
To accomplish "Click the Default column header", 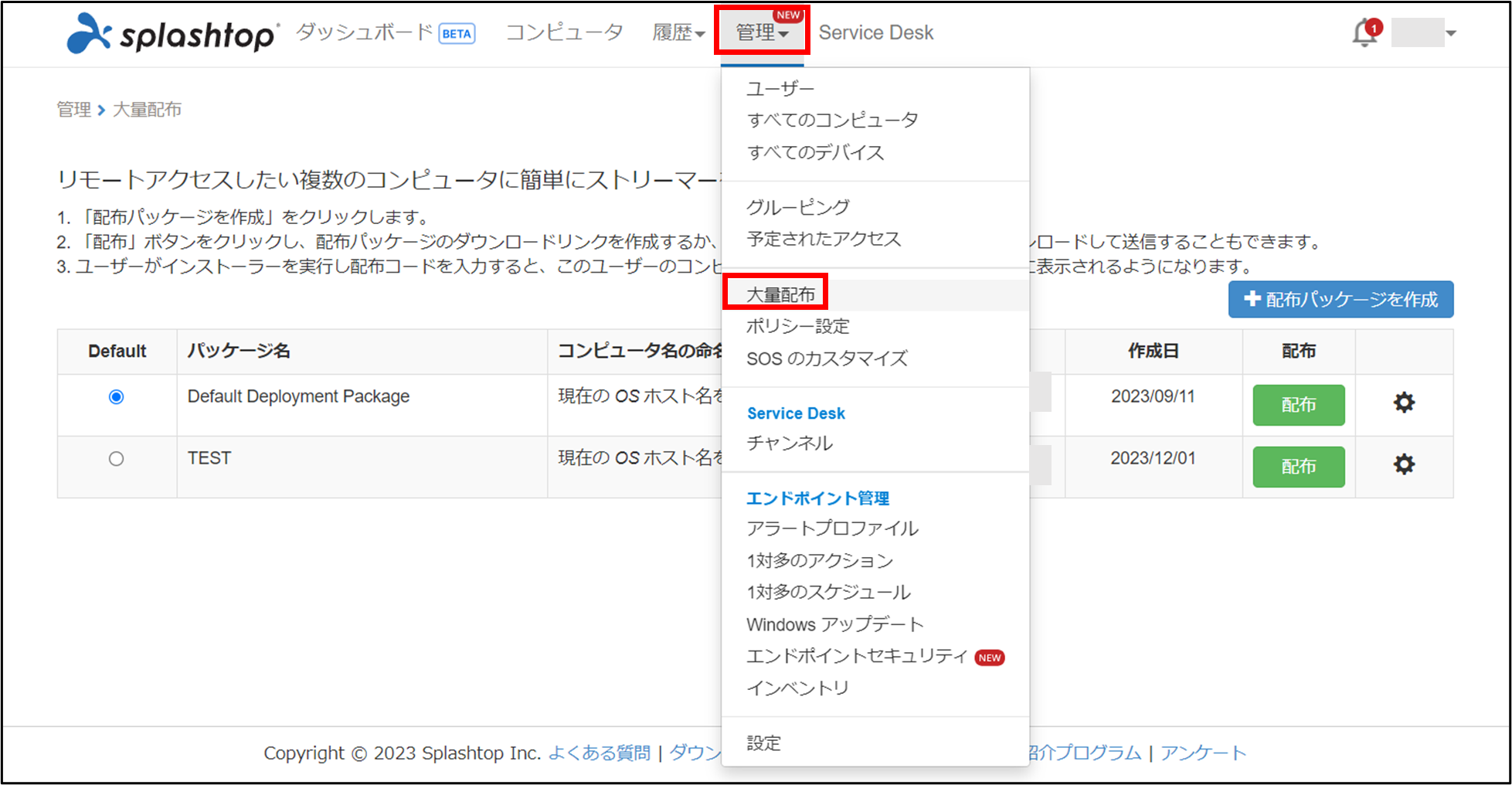I will [117, 352].
